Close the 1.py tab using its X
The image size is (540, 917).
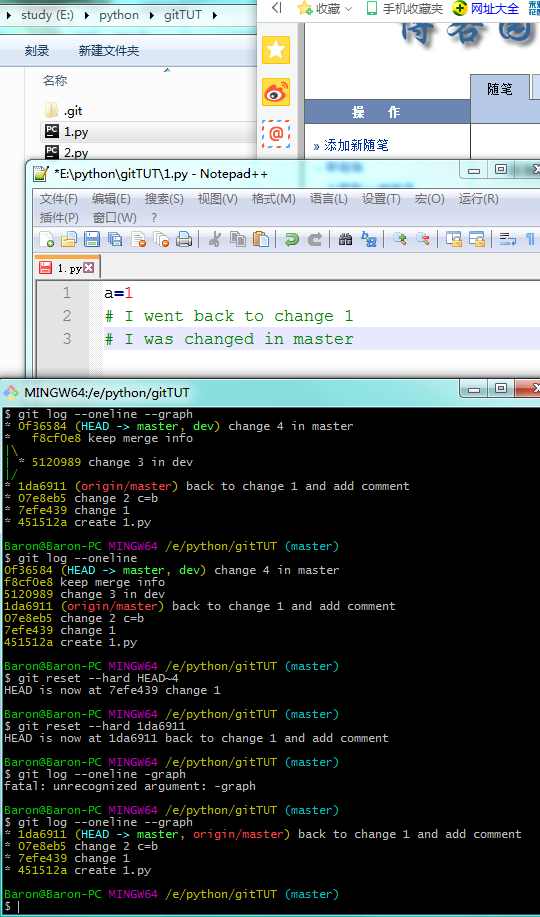pos(88,268)
